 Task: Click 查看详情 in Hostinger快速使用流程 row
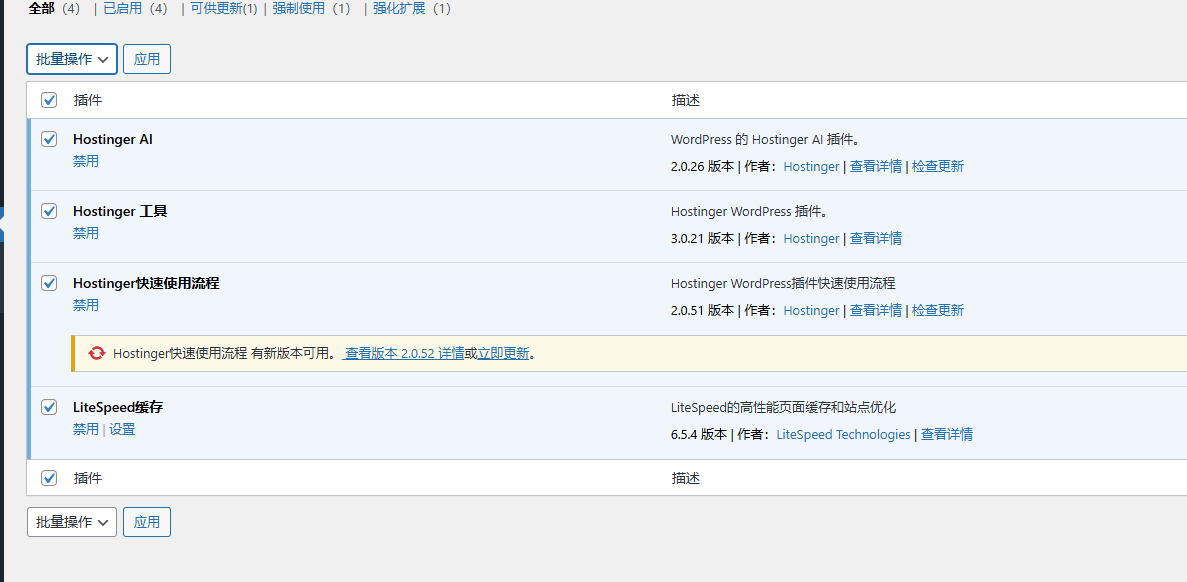[876, 310]
